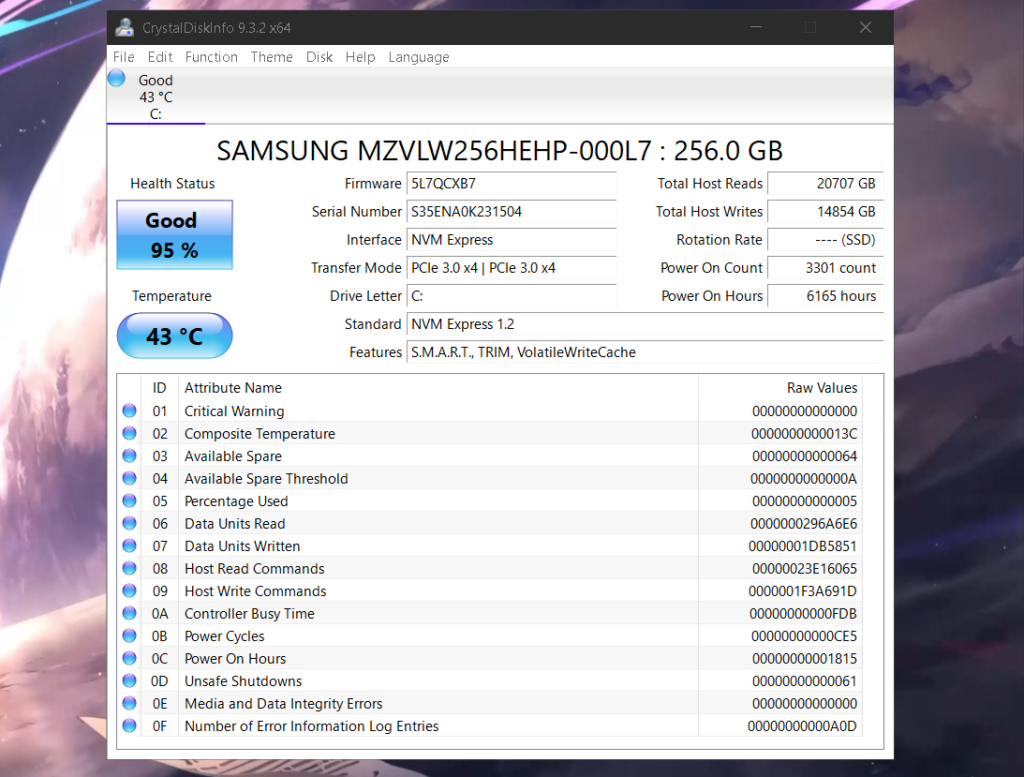The image size is (1024, 777).
Task: Click the status orb for Available Spare row 03
Action: (x=129, y=456)
